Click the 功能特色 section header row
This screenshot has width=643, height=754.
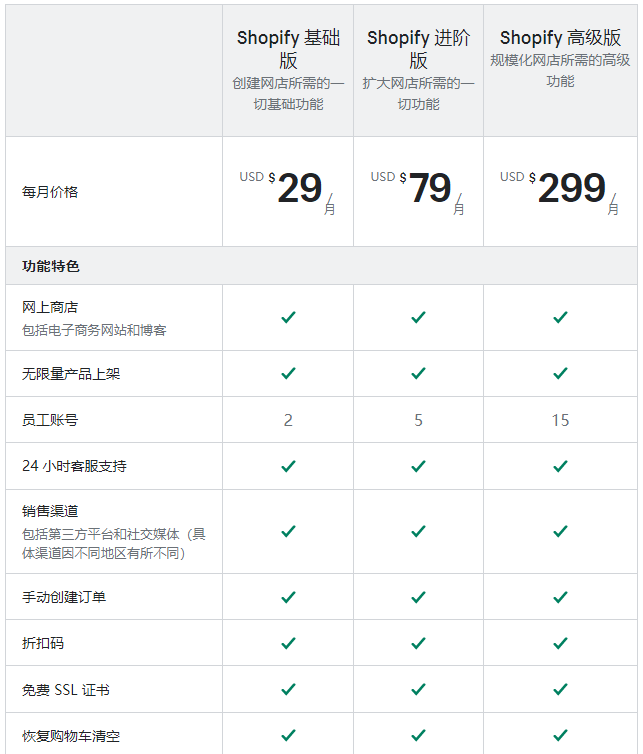tap(321, 266)
